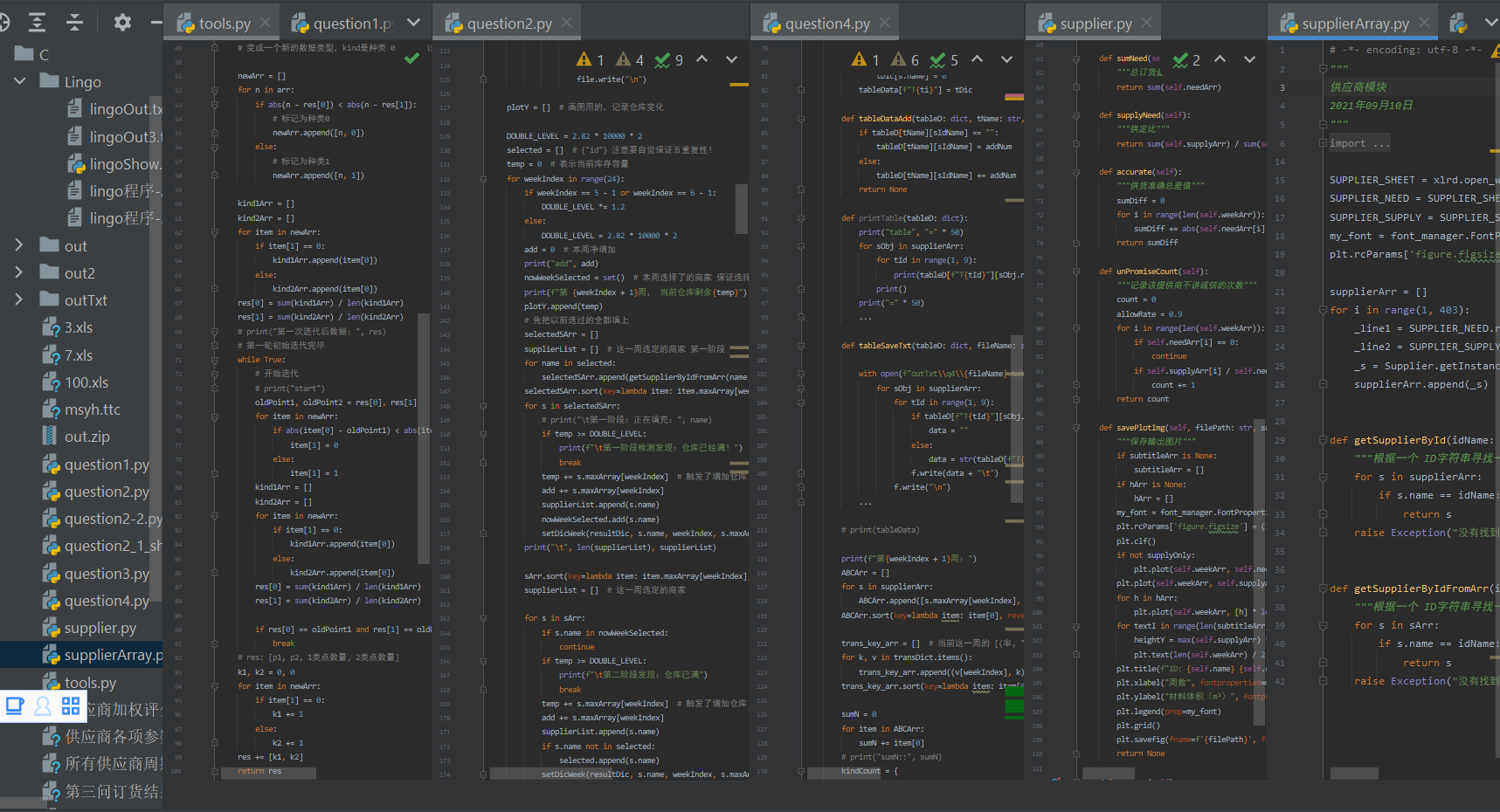Expand the out folder

tap(19, 245)
